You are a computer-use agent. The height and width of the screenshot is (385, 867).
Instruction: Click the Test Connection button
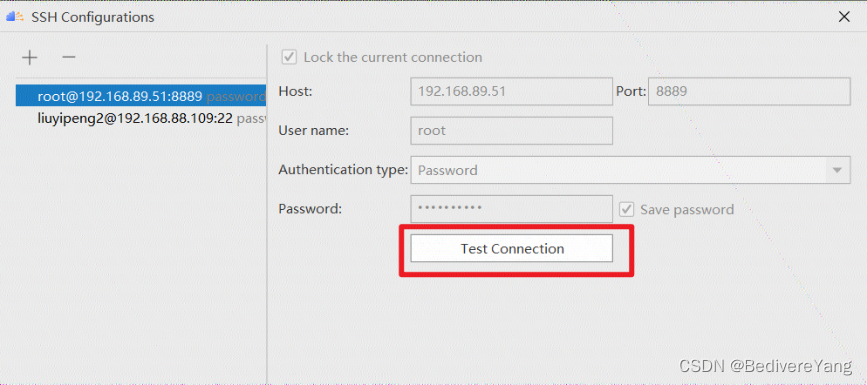coord(511,248)
